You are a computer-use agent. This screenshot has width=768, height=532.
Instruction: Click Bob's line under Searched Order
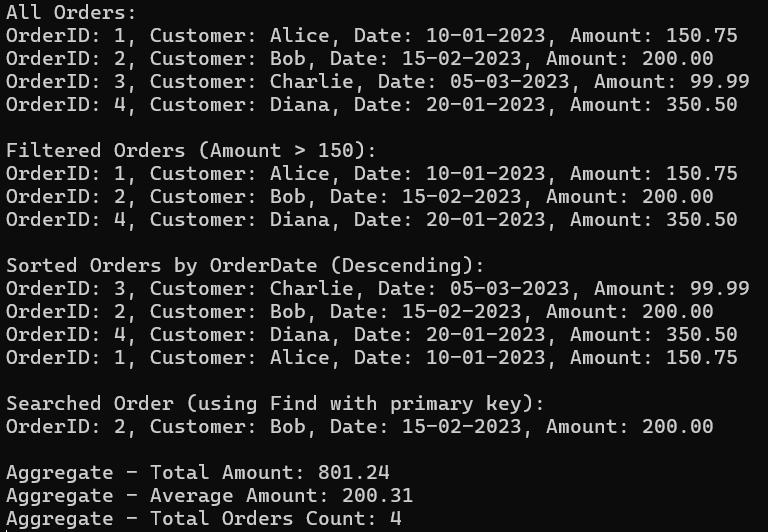click(x=360, y=427)
